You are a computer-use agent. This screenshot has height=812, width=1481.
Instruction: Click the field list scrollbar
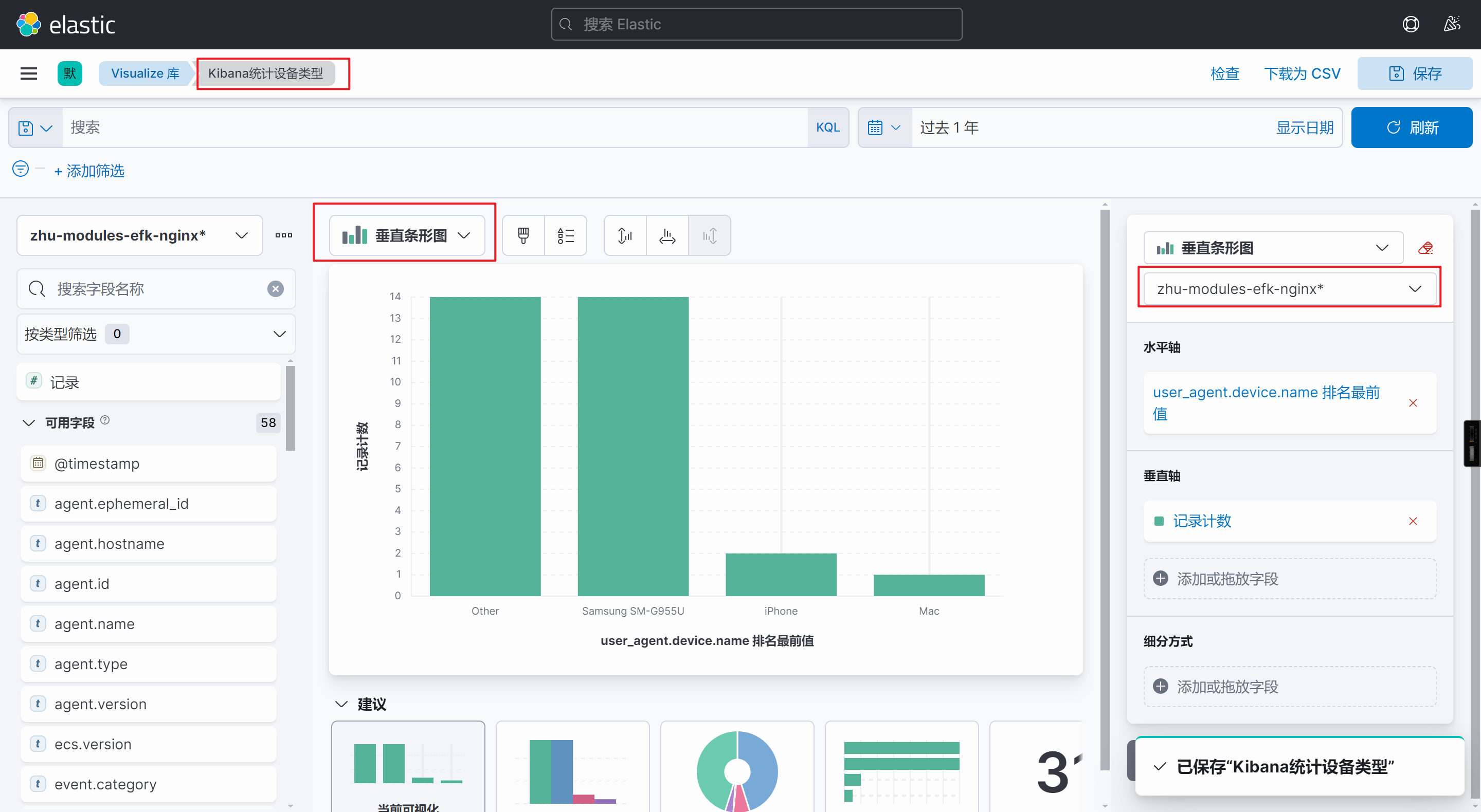point(291,408)
